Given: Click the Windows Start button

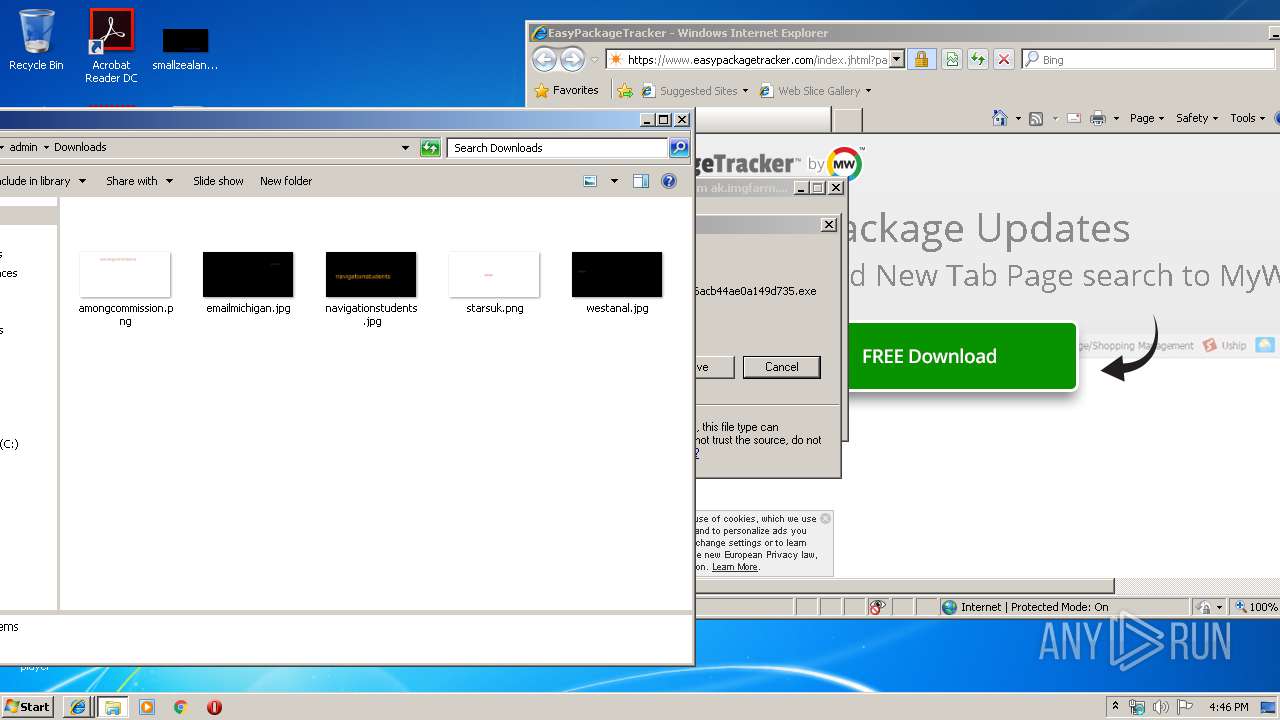Looking at the screenshot, I should point(27,707).
